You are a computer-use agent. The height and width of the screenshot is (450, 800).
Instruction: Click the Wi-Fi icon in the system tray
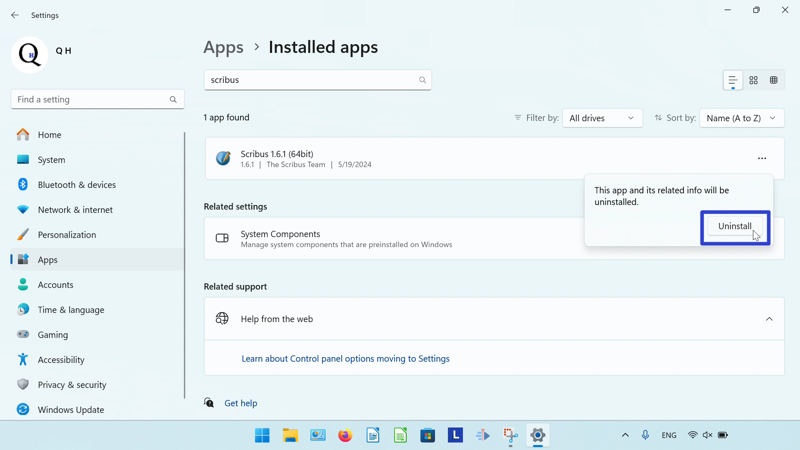[692, 435]
